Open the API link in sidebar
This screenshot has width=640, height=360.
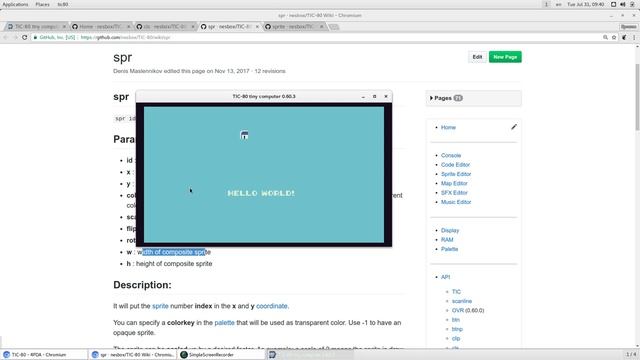coord(445,277)
